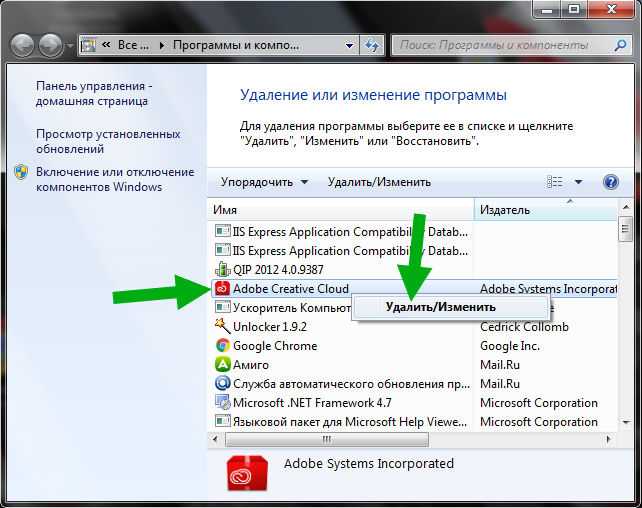Select the 'Амиго' entry

[251, 365]
